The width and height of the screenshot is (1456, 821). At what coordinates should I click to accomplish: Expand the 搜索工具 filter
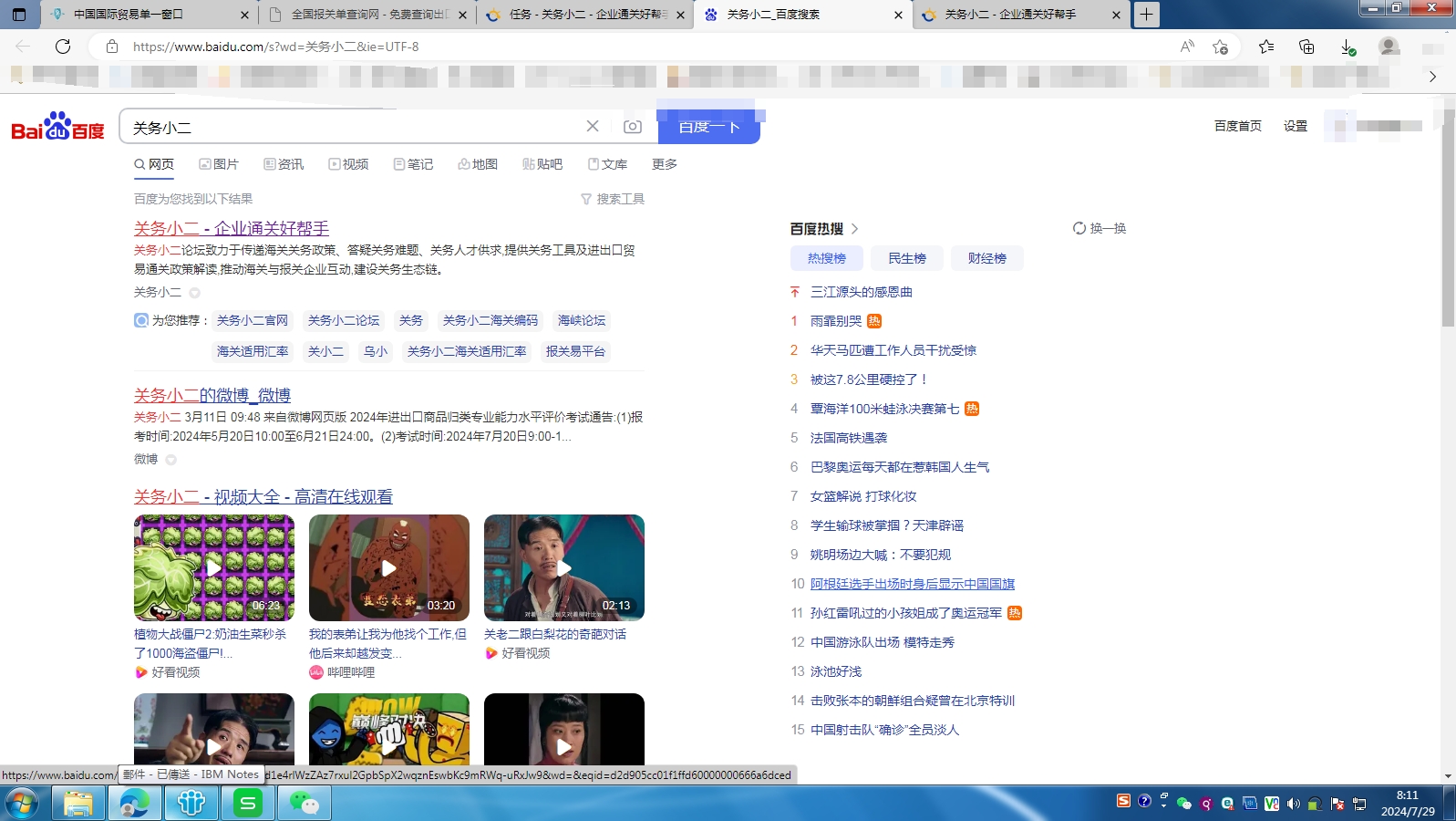tap(613, 199)
